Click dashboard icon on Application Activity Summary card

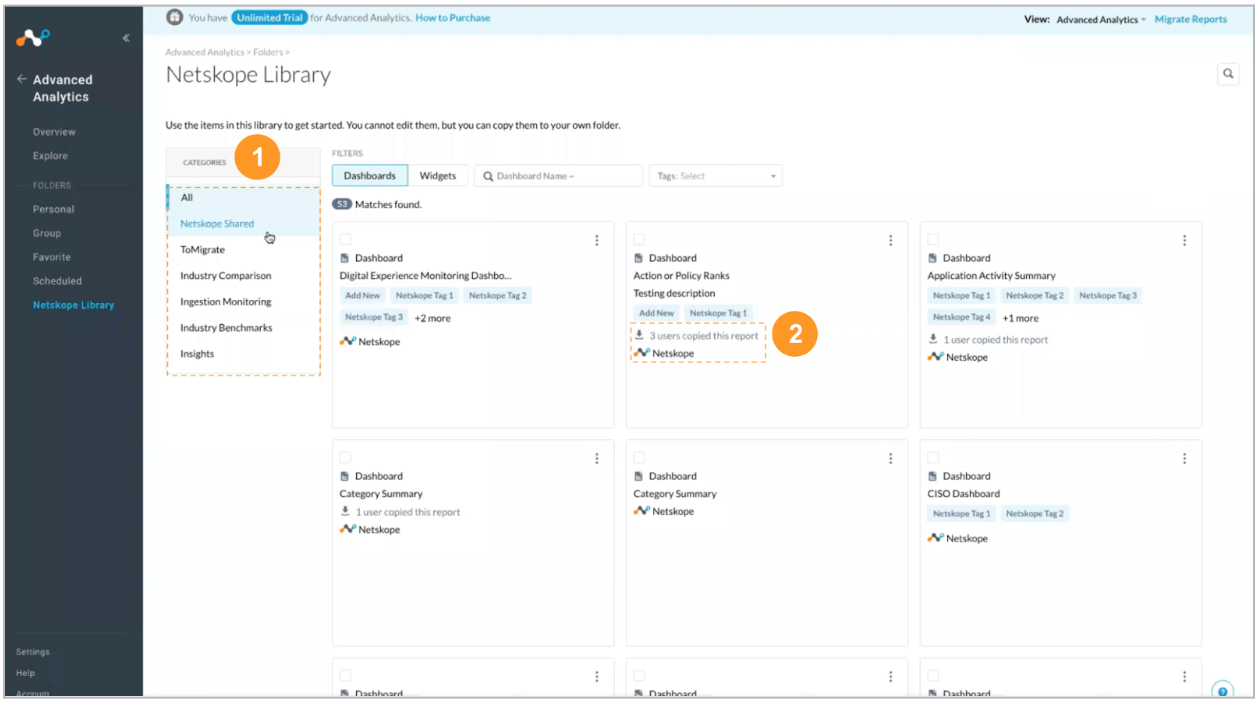click(933, 258)
